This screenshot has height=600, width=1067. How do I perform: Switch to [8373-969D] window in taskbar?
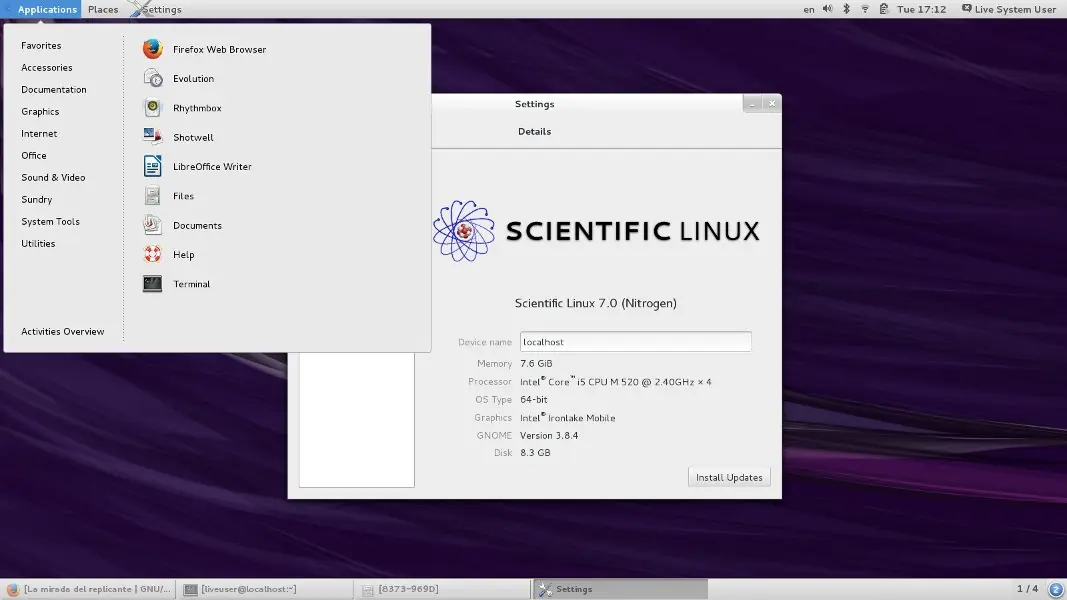442,589
